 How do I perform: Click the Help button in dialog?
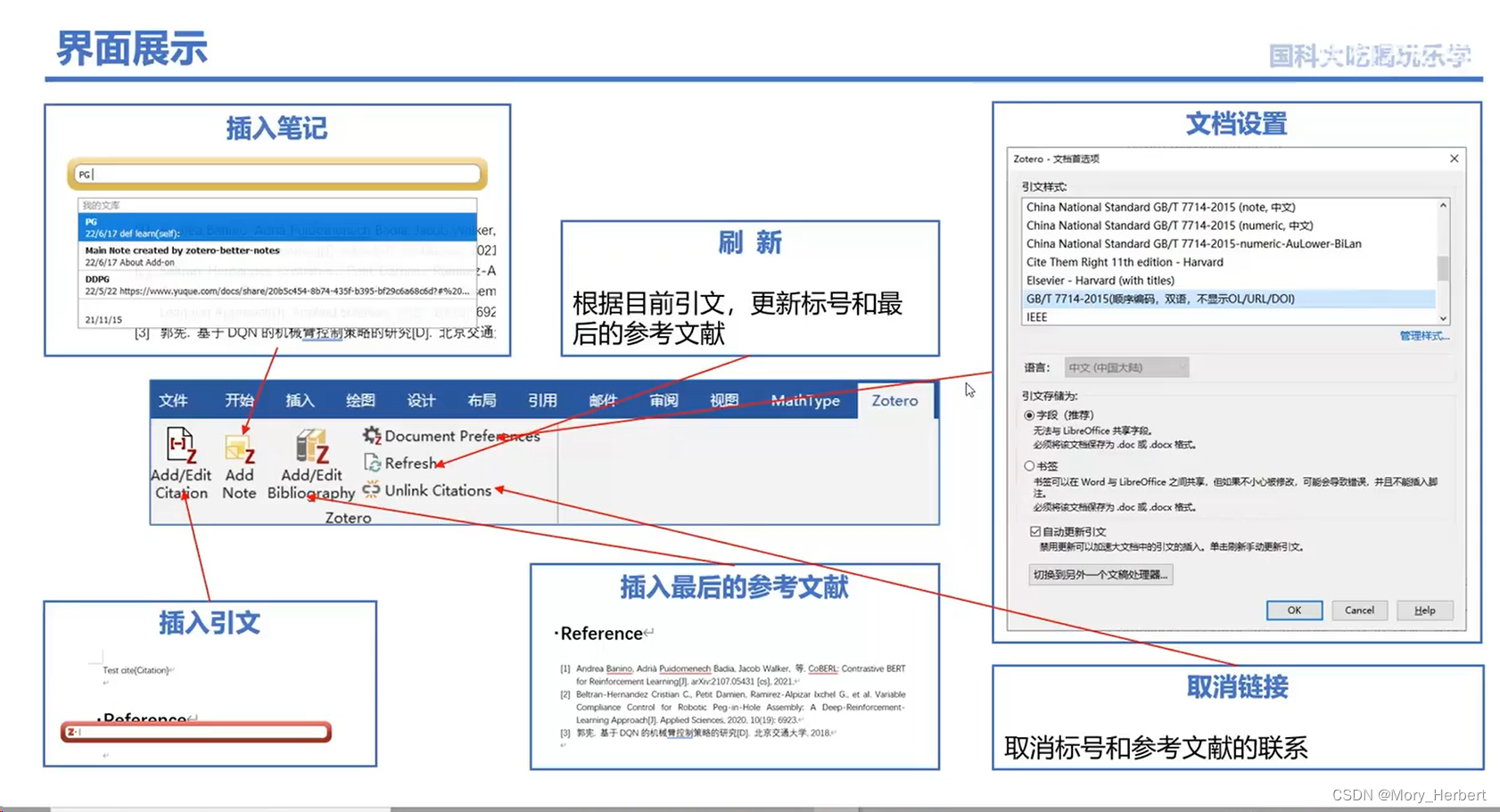pos(1425,611)
